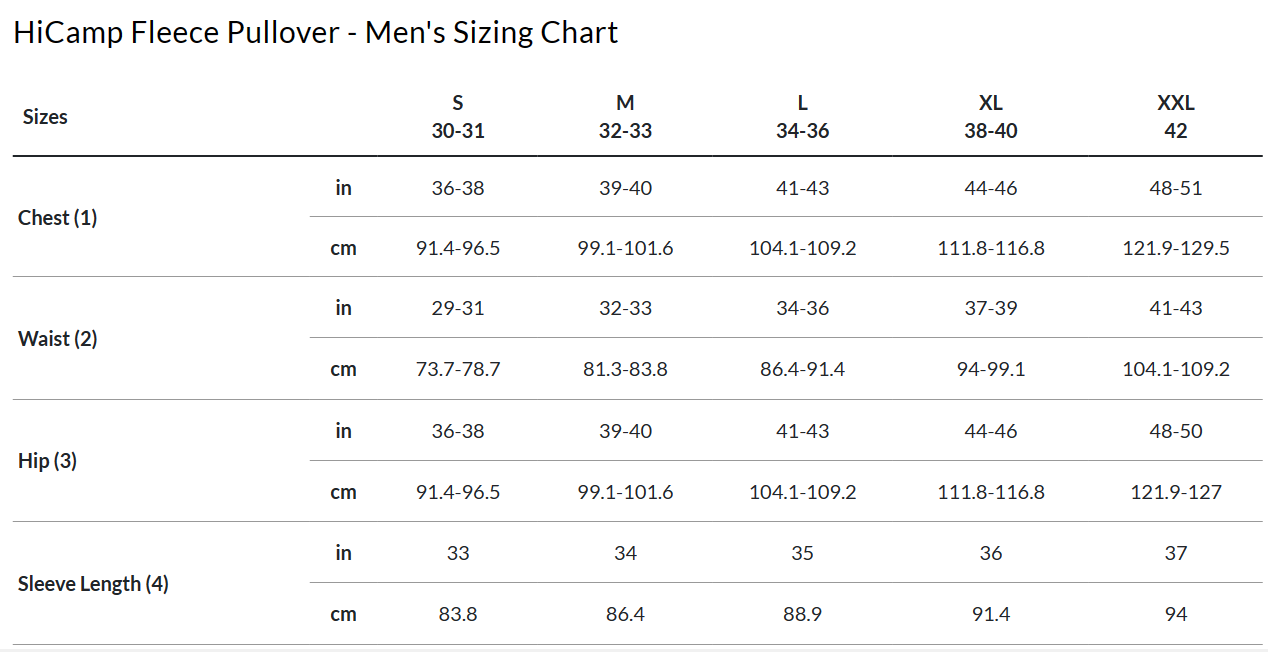Click hip value 121.9-127 cm for XXL
This screenshot has height=652, width=1268.
[x=1175, y=492]
